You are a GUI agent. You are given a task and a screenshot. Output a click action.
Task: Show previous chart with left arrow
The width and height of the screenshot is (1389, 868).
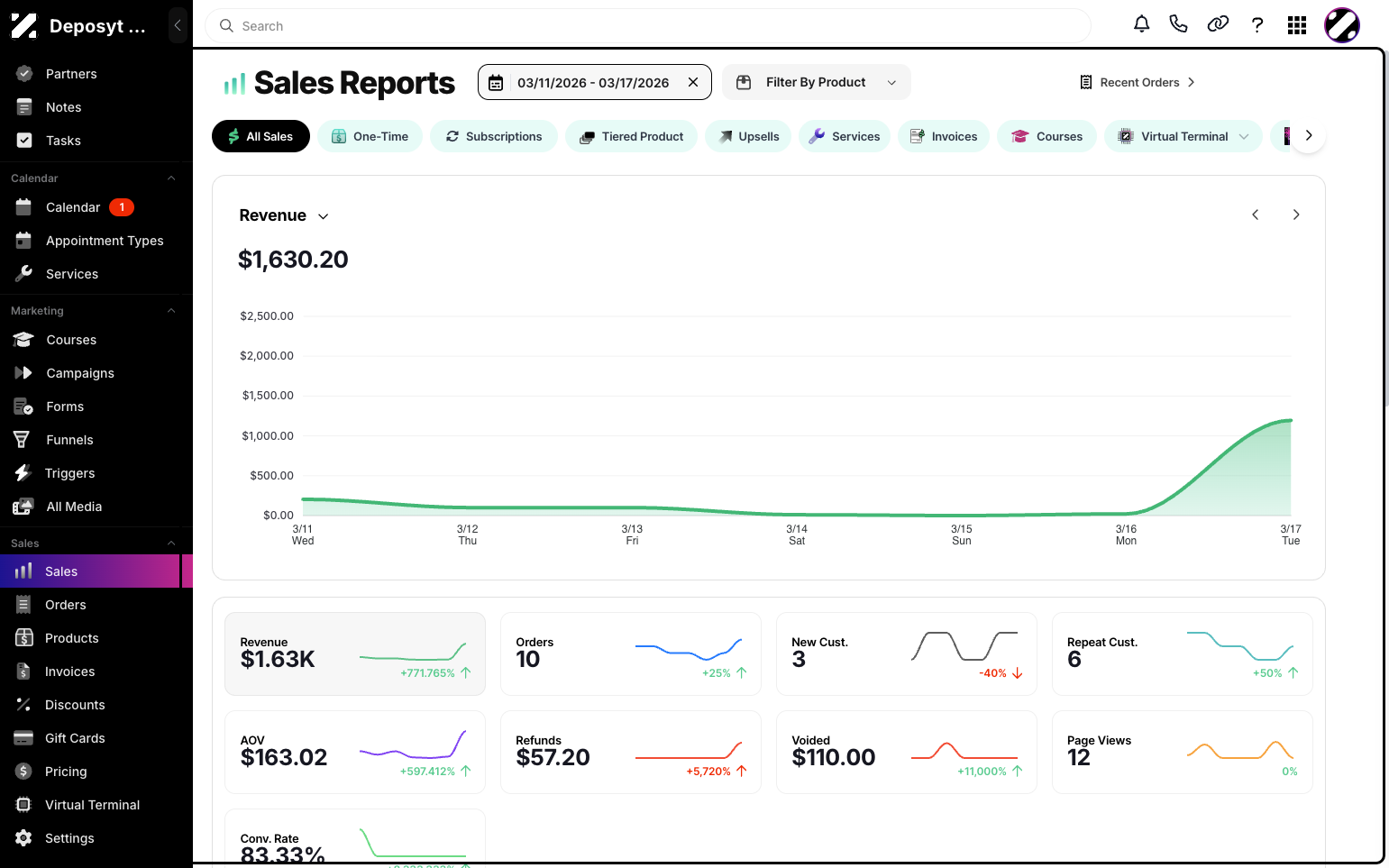click(1255, 215)
